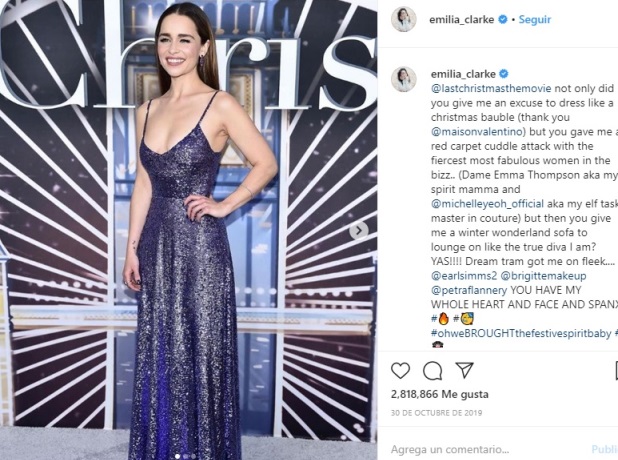The width and height of the screenshot is (618, 460).
Task: Visit @michelleyeoh_official profile link
Action: (487, 204)
